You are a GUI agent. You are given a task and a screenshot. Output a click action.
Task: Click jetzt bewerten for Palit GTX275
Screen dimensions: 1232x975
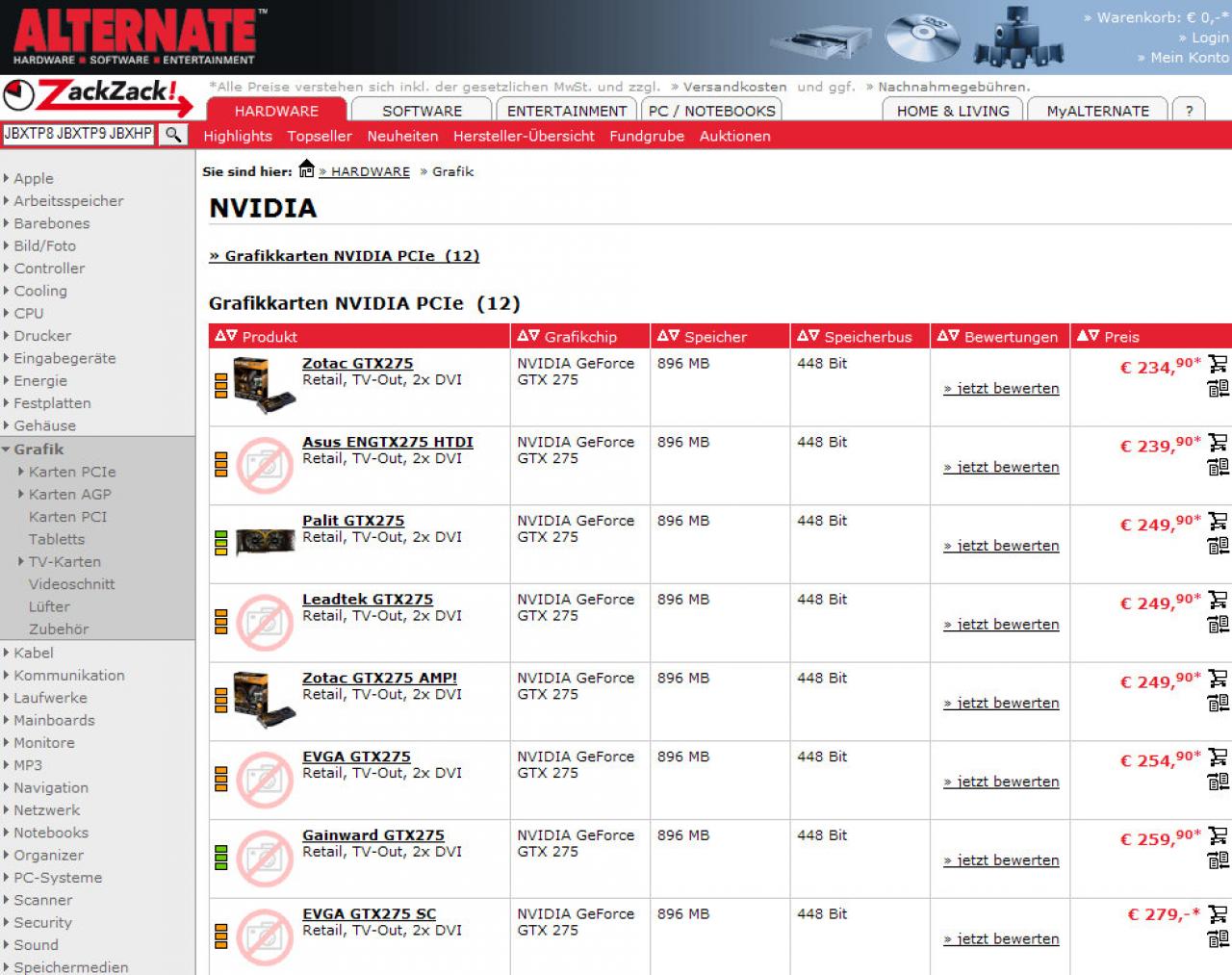pos(1001,546)
